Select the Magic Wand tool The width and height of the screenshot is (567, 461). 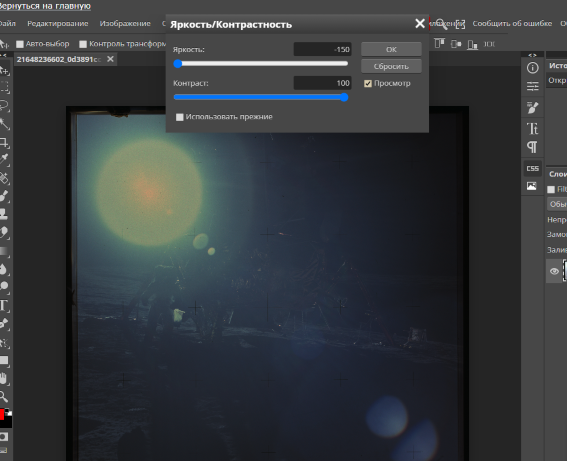[4, 124]
